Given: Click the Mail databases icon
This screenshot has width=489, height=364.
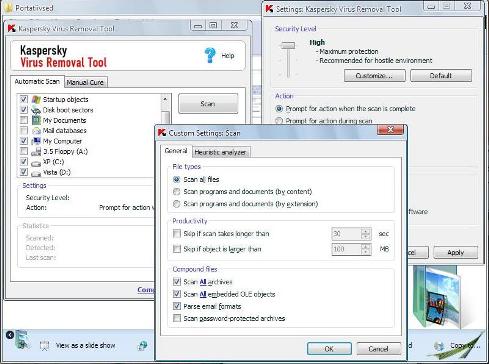Looking at the screenshot, I should pos(36,131).
